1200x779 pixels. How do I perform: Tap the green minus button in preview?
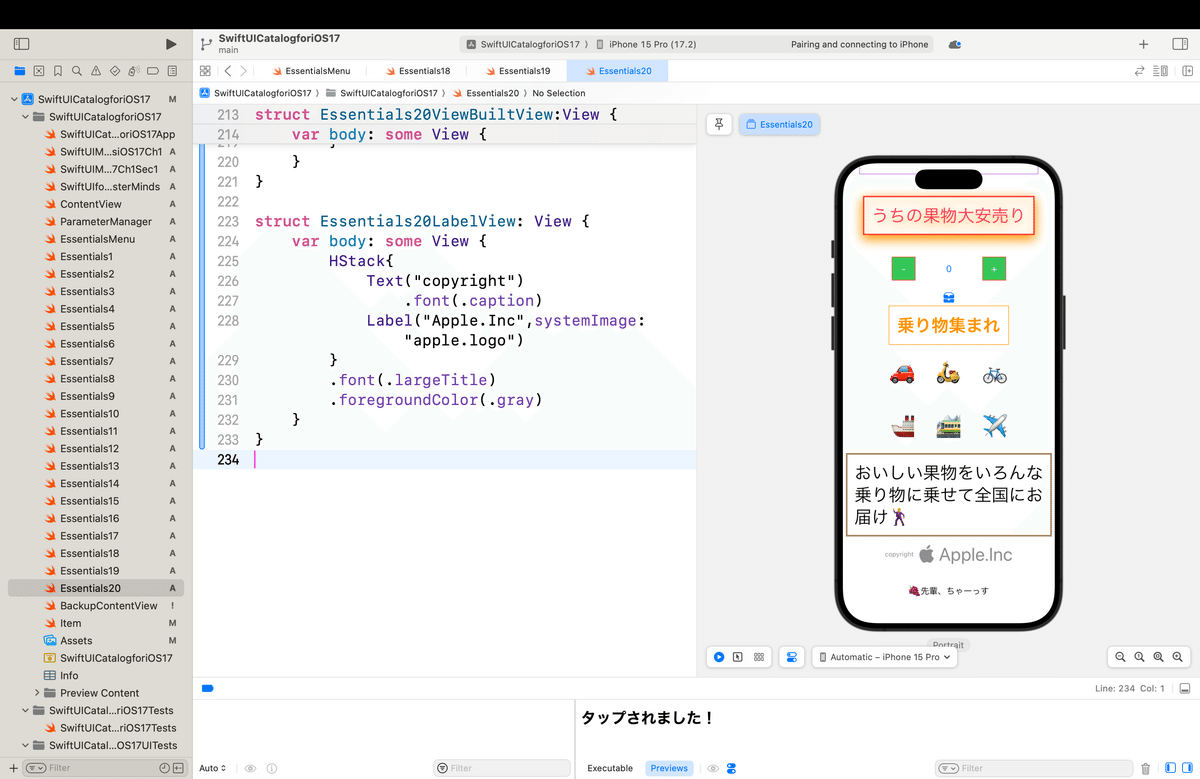[903, 269]
